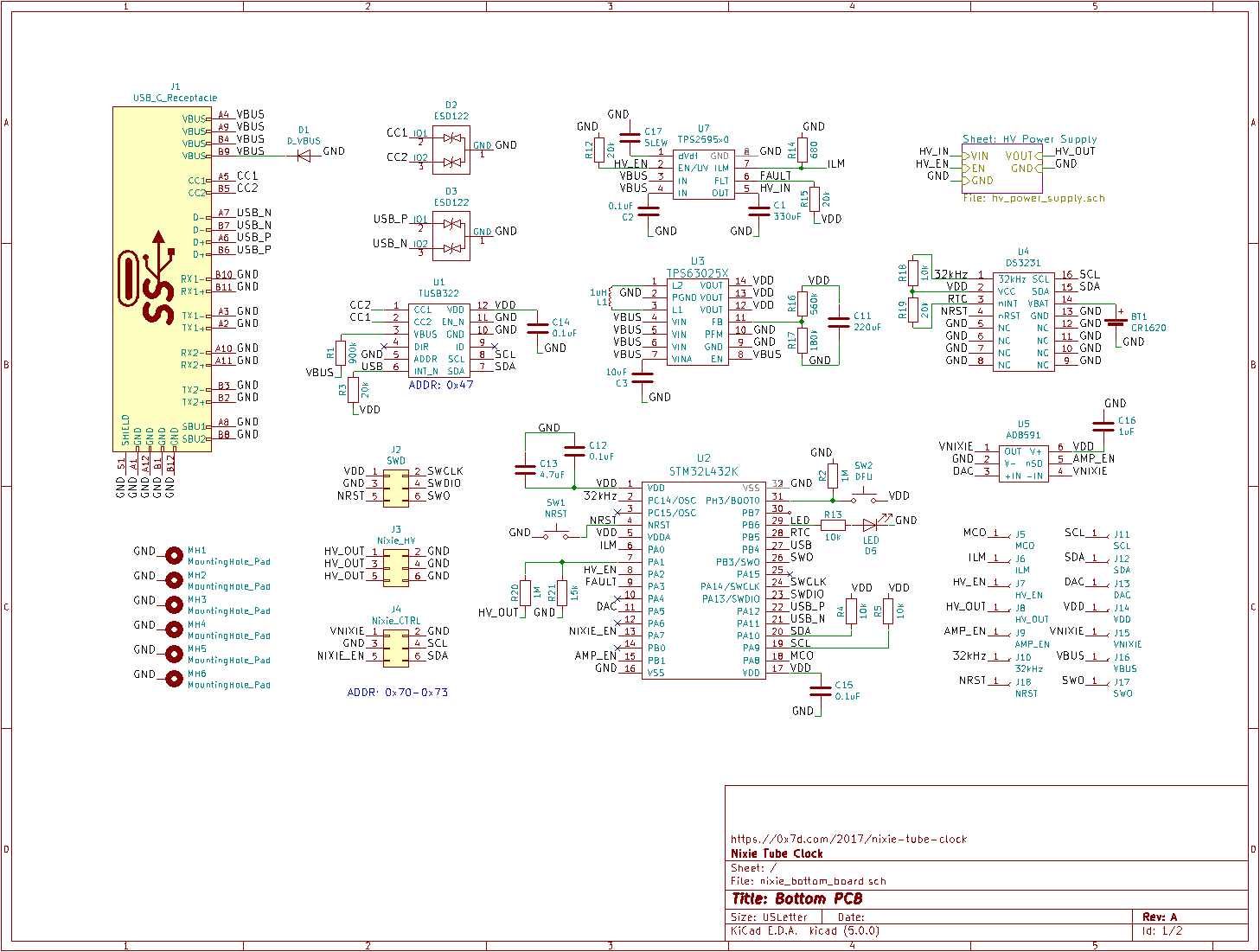
Task: Select the R13 10k resistor
Action: [x=833, y=525]
